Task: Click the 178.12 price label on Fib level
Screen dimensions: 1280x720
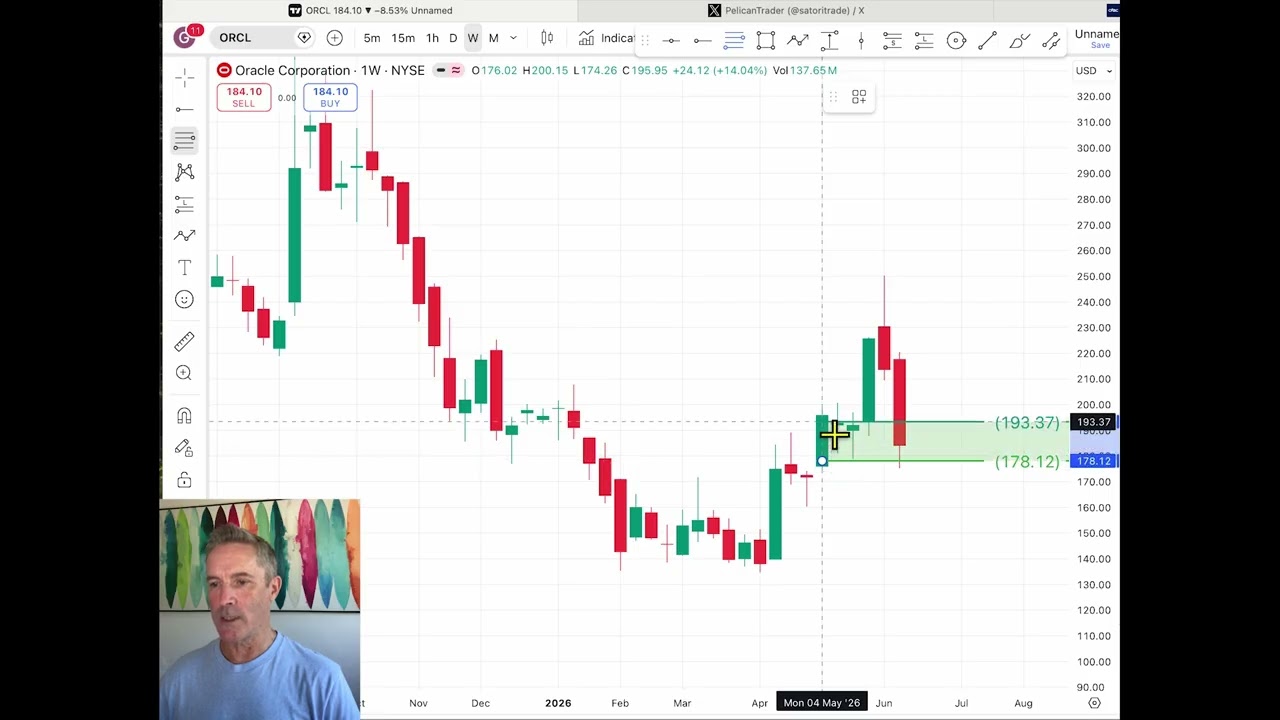Action: coord(1027,461)
